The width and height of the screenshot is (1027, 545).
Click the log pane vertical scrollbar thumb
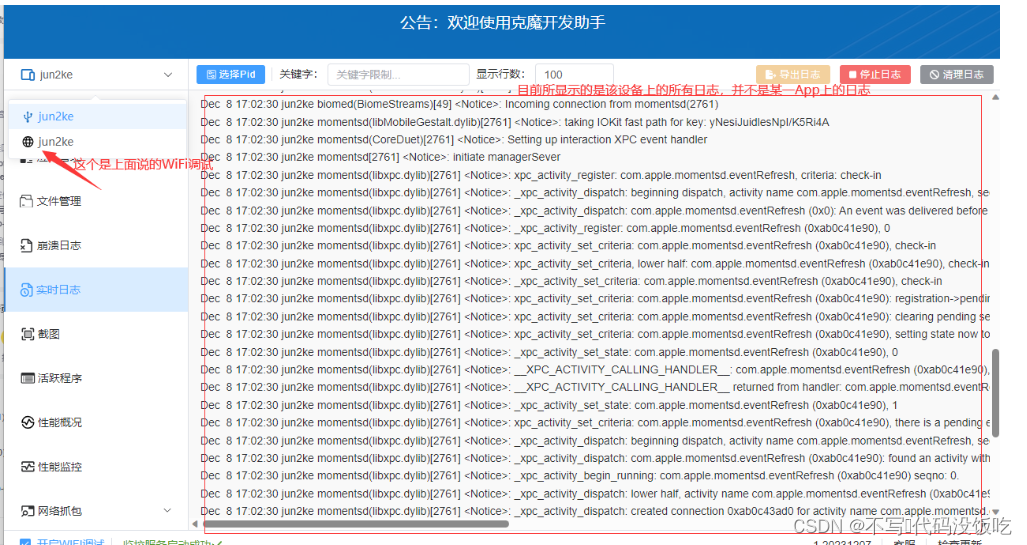point(996,393)
